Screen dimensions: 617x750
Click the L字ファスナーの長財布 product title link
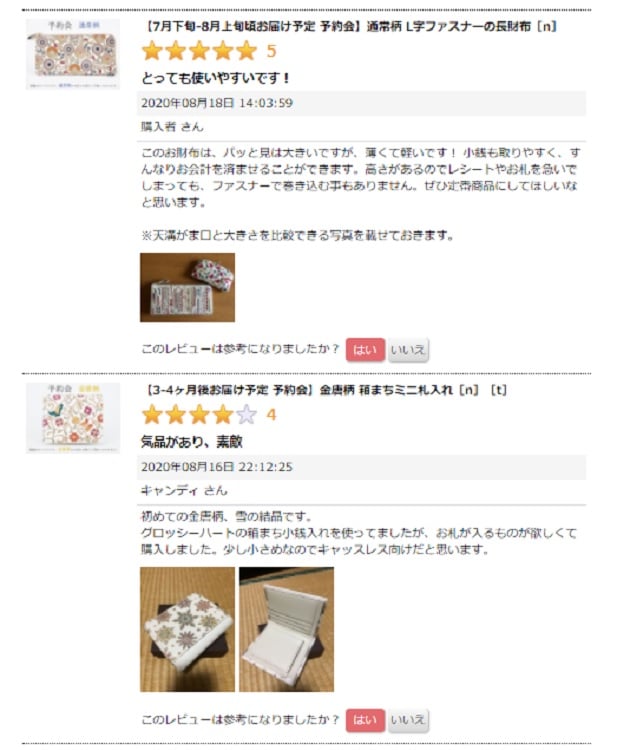[x=350, y=26]
